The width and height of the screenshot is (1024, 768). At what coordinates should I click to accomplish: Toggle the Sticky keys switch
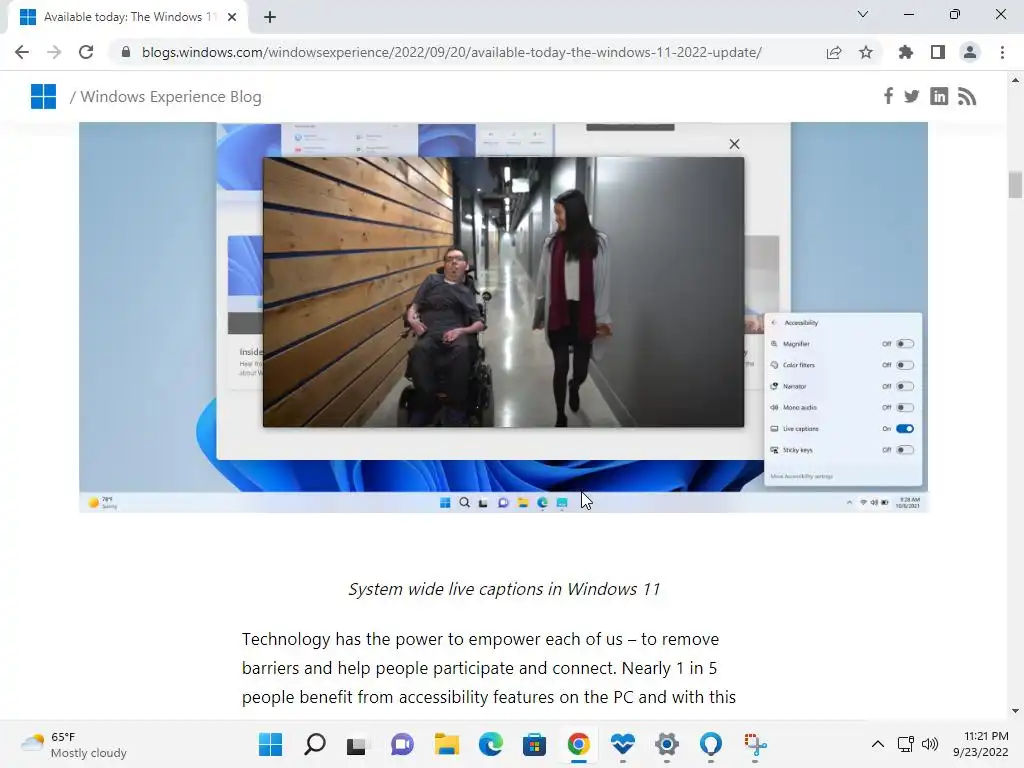pos(904,450)
